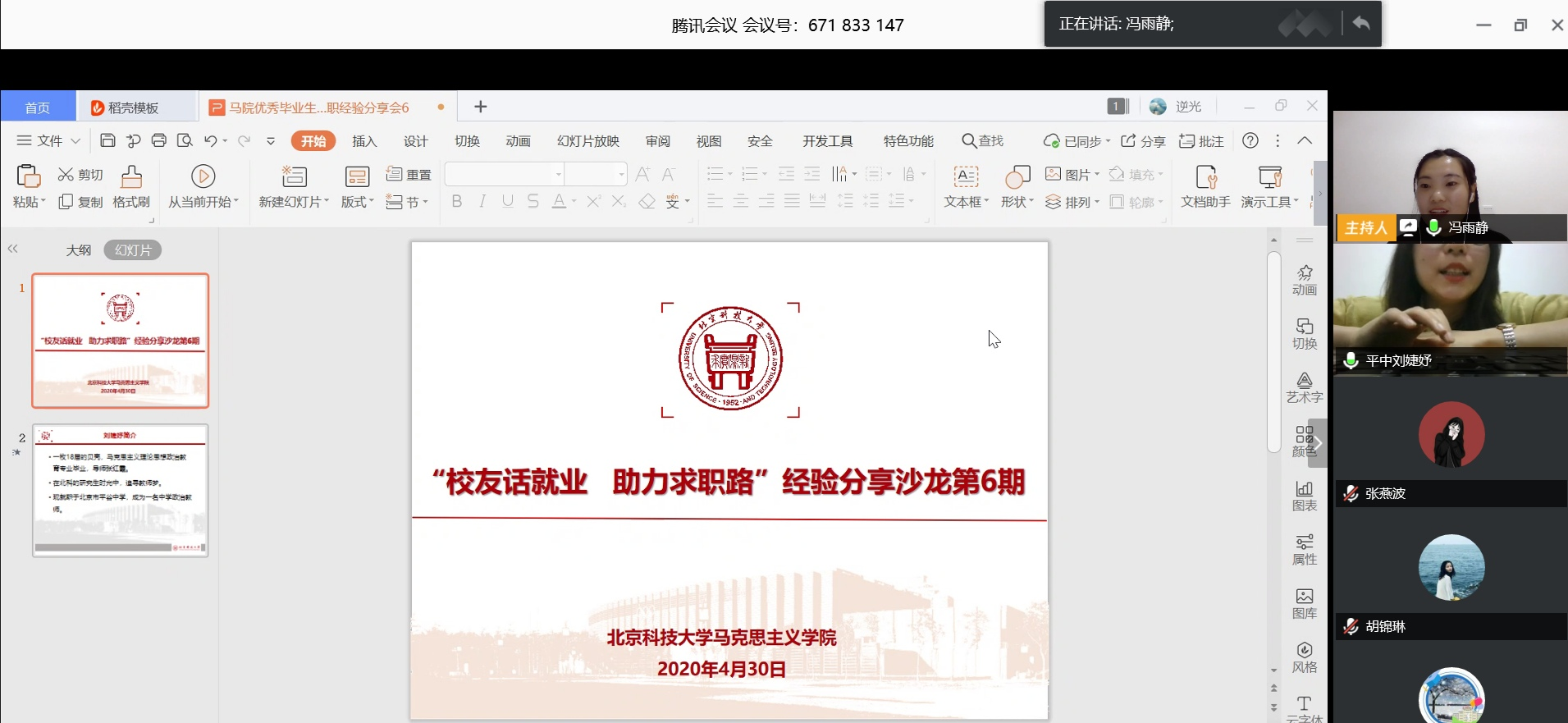Click the Undo arrow icon
This screenshot has width=1568, height=723.
(x=211, y=140)
